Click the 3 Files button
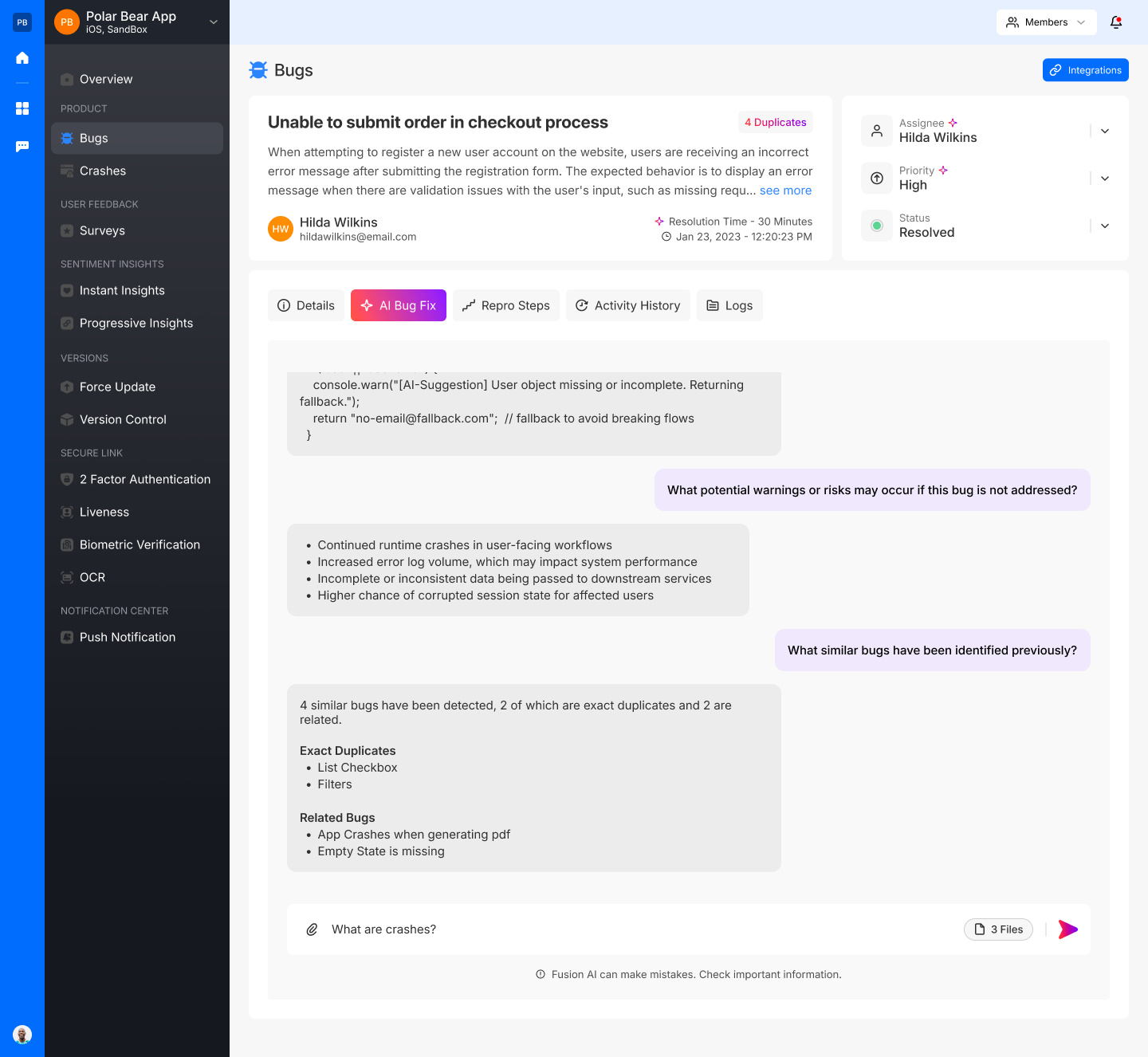Screen dimensions: 1148x1057 pyautogui.click(x=998, y=929)
